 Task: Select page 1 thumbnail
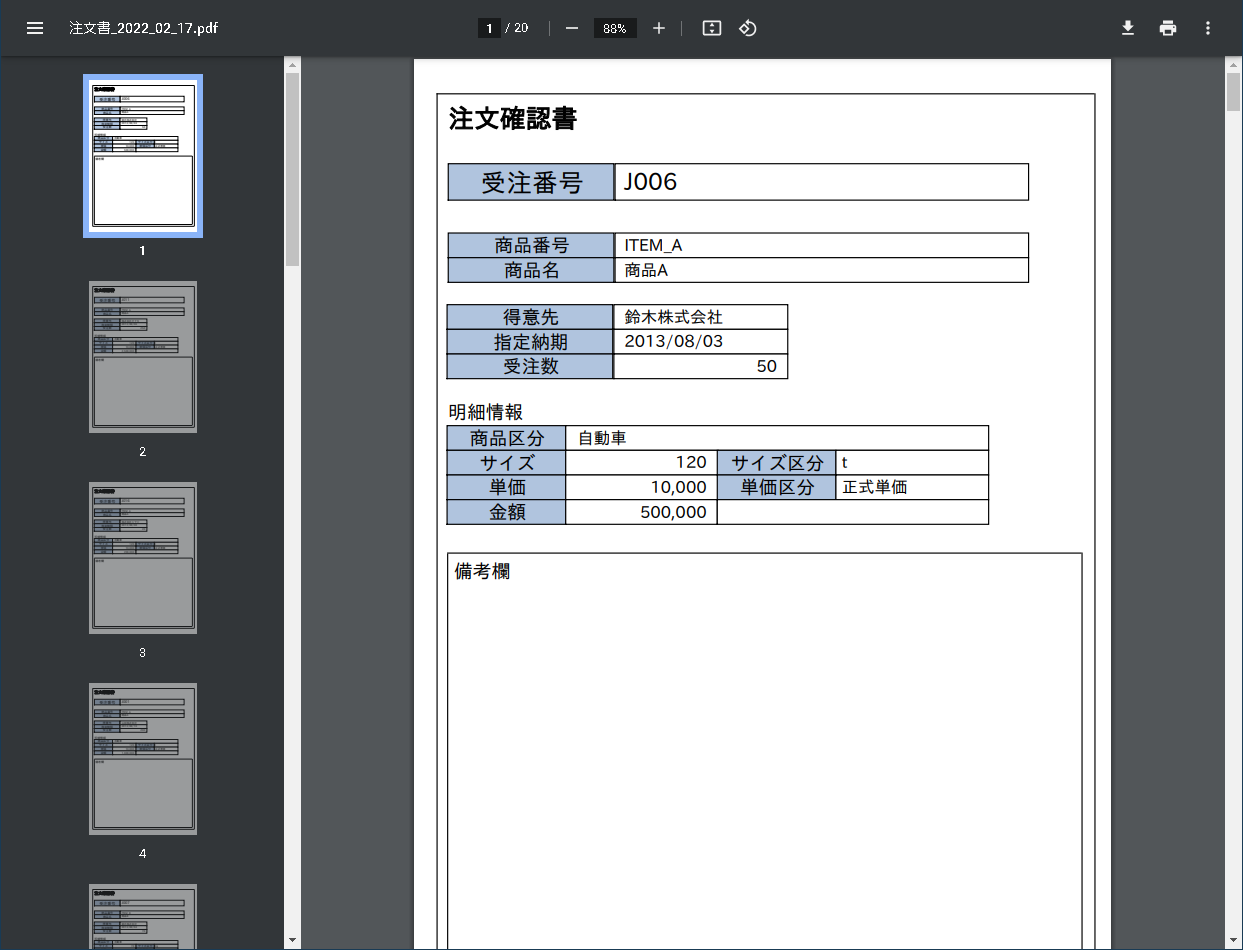(x=143, y=156)
